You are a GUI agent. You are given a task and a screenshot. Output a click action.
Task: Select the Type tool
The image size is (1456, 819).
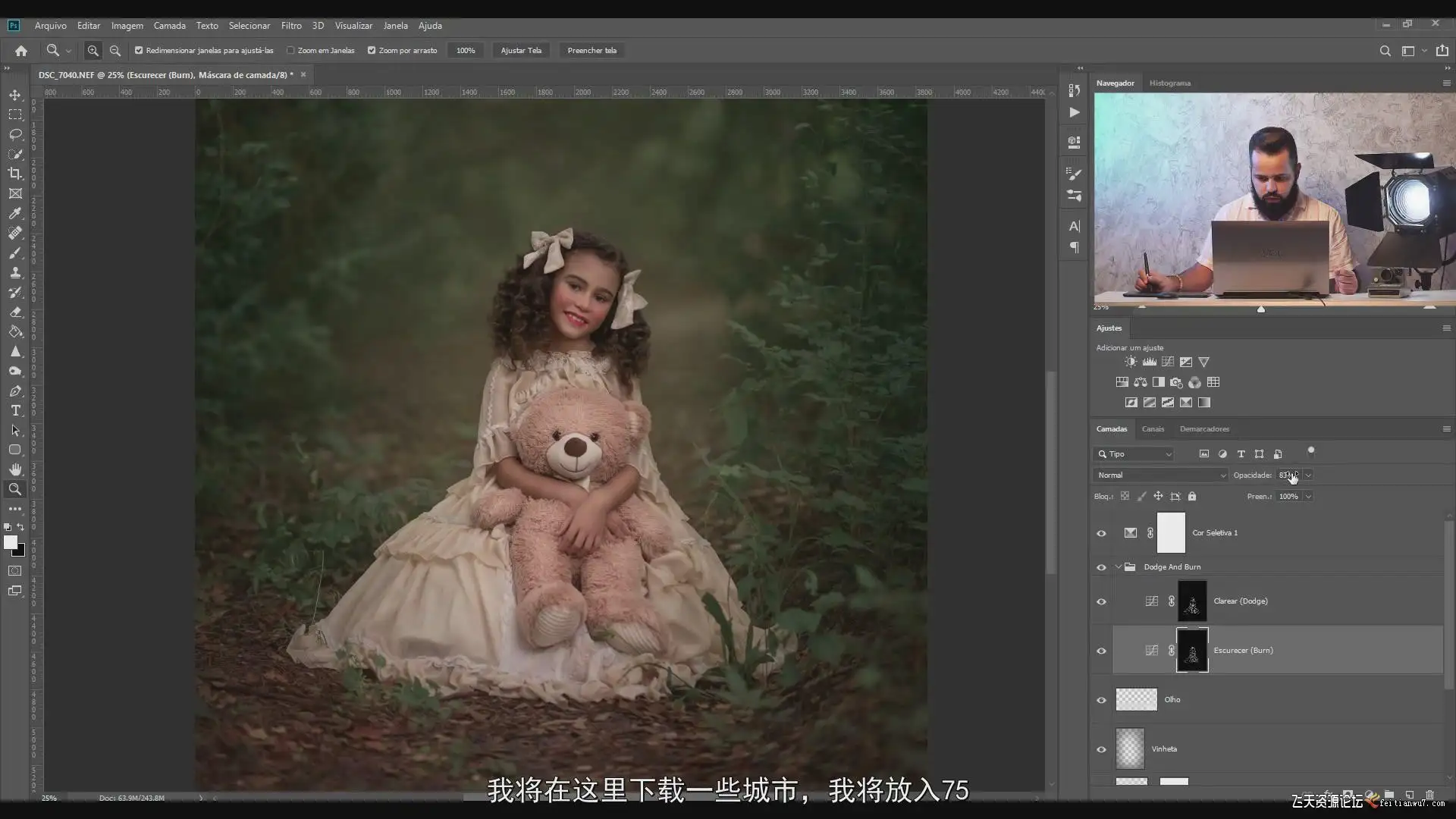(x=15, y=410)
